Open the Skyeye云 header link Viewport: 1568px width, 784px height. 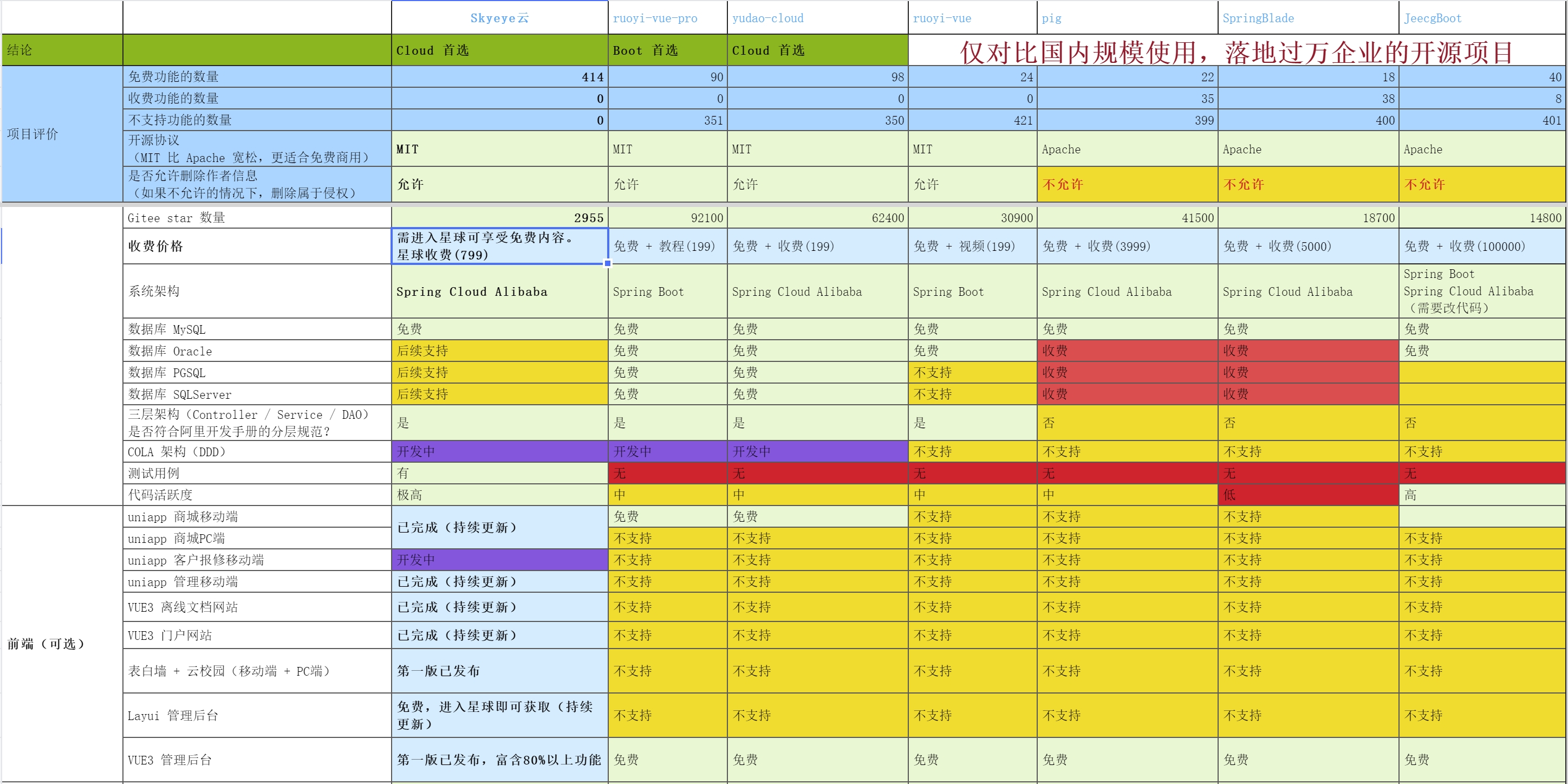[x=499, y=18]
